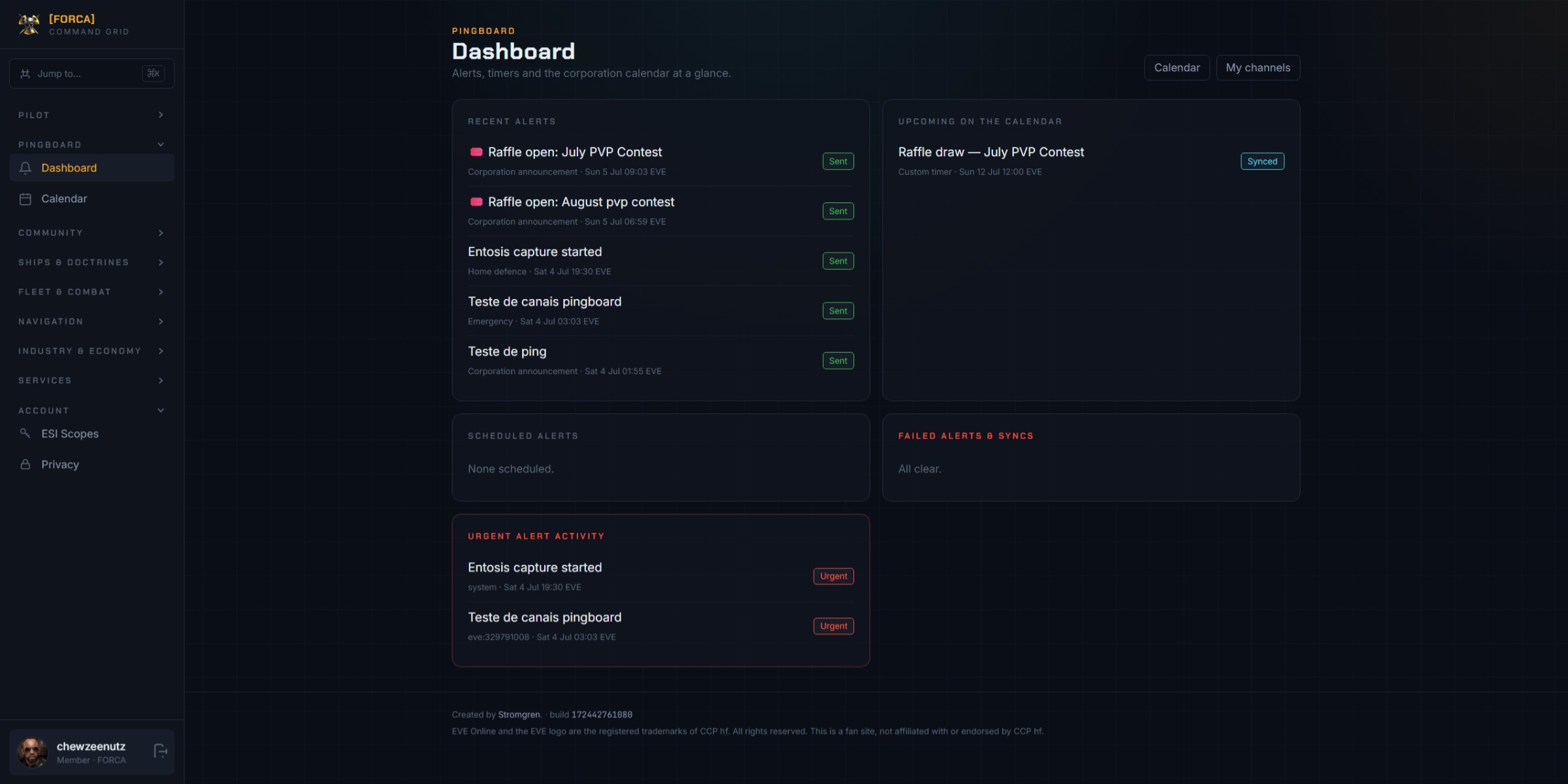Click the FORCA corporation logo icon
The image size is (1568, 784).
click(x=29, y=24)
